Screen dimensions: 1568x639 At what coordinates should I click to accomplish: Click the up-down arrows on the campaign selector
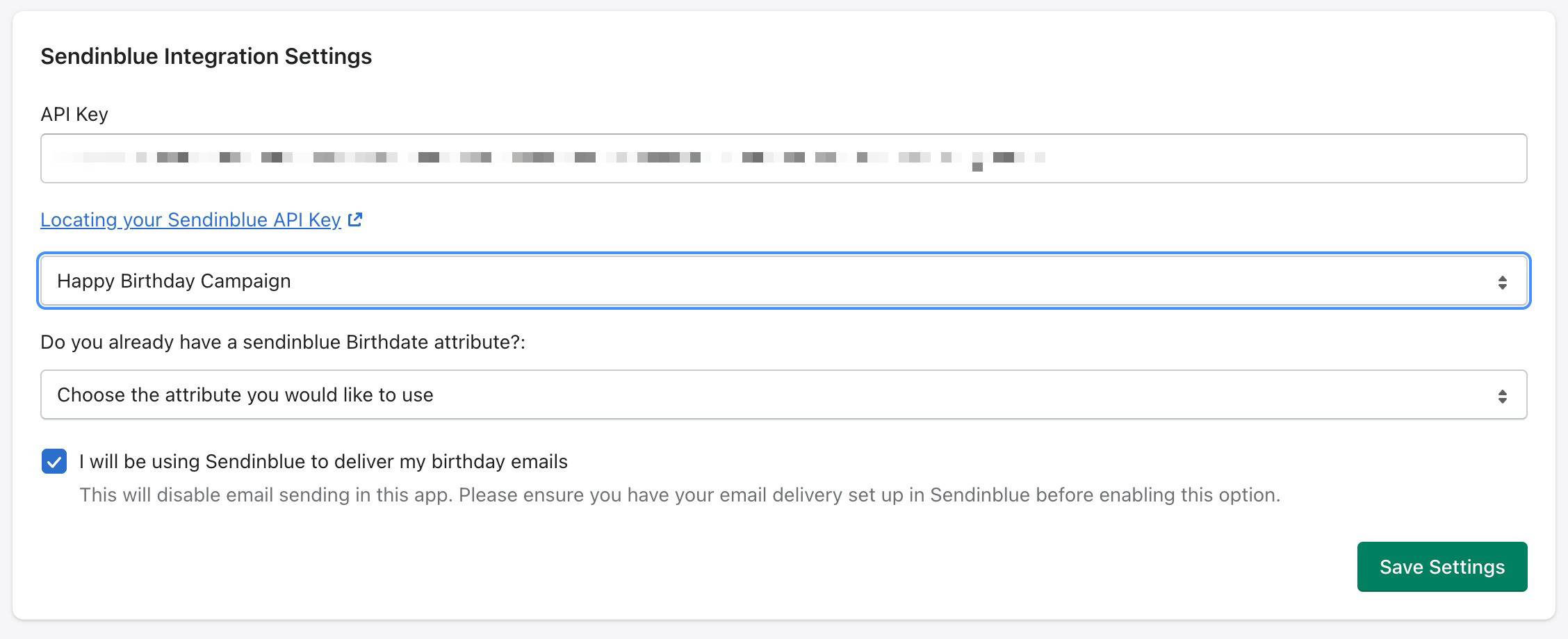[1502, 282]
